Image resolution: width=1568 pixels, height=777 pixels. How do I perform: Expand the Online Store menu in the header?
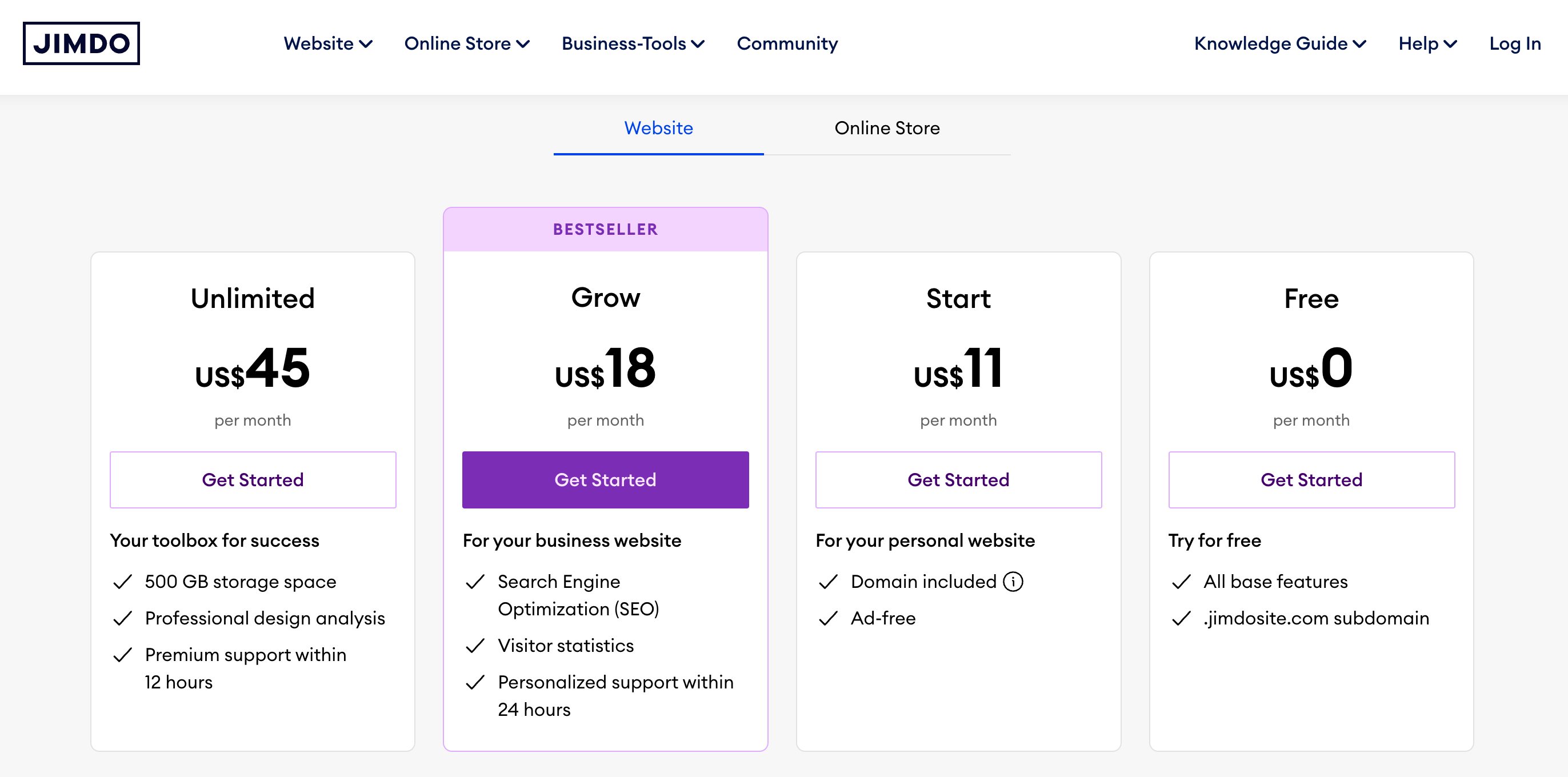pos(467,43)
